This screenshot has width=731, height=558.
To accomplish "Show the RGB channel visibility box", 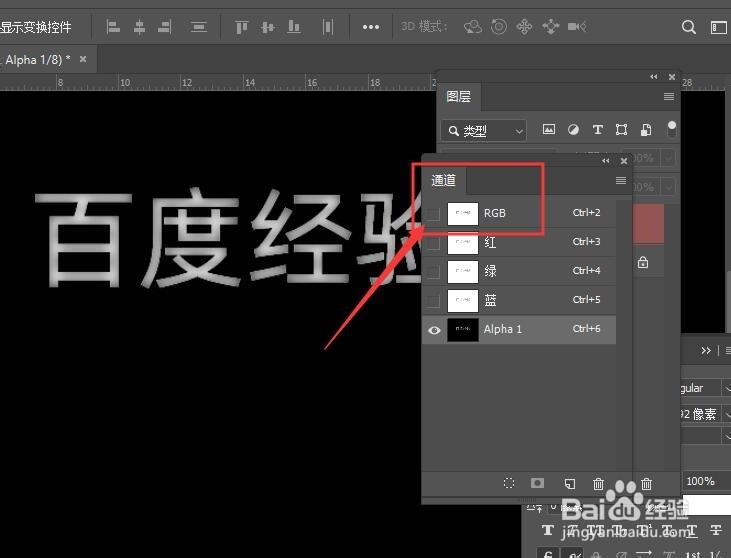I will (x=433, y=214).
